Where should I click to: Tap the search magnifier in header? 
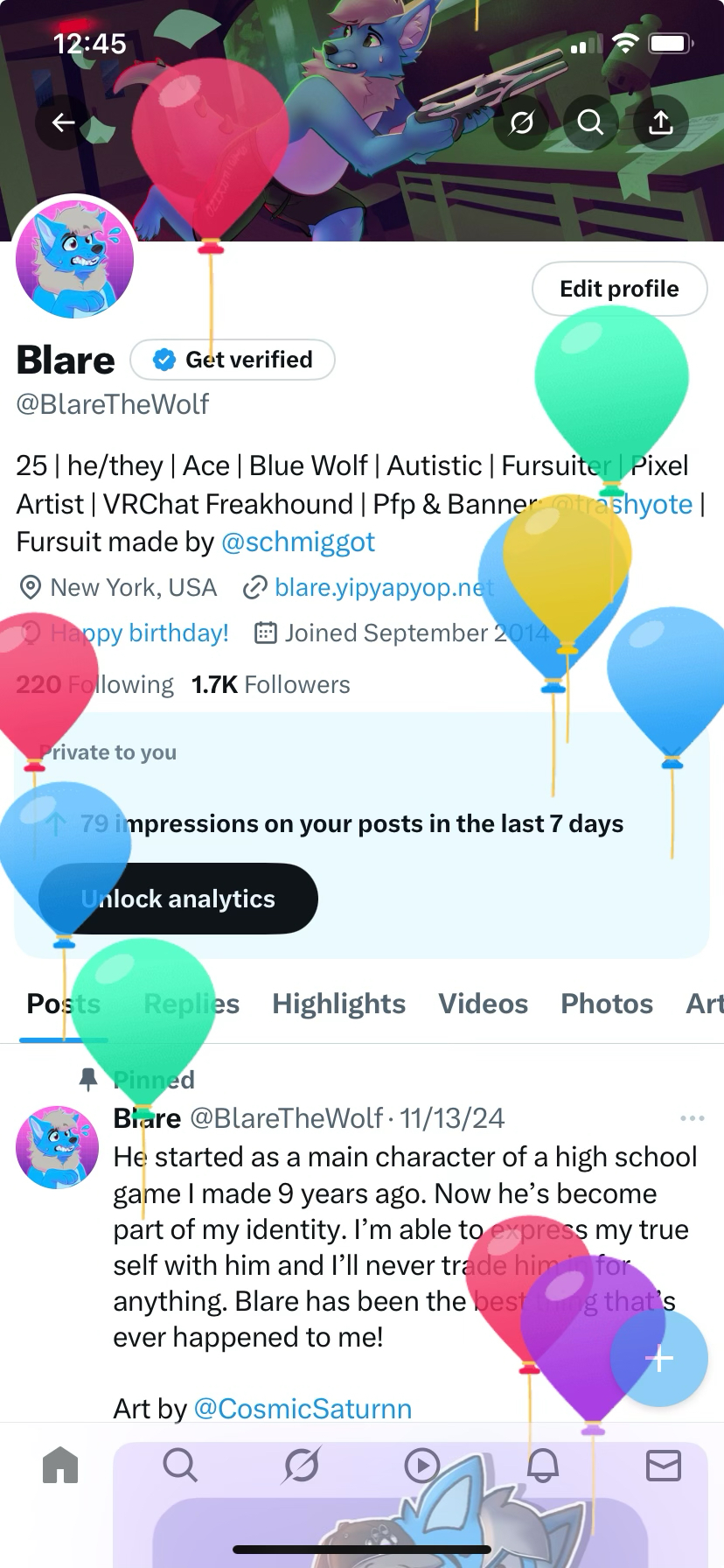tap(591, 122)
